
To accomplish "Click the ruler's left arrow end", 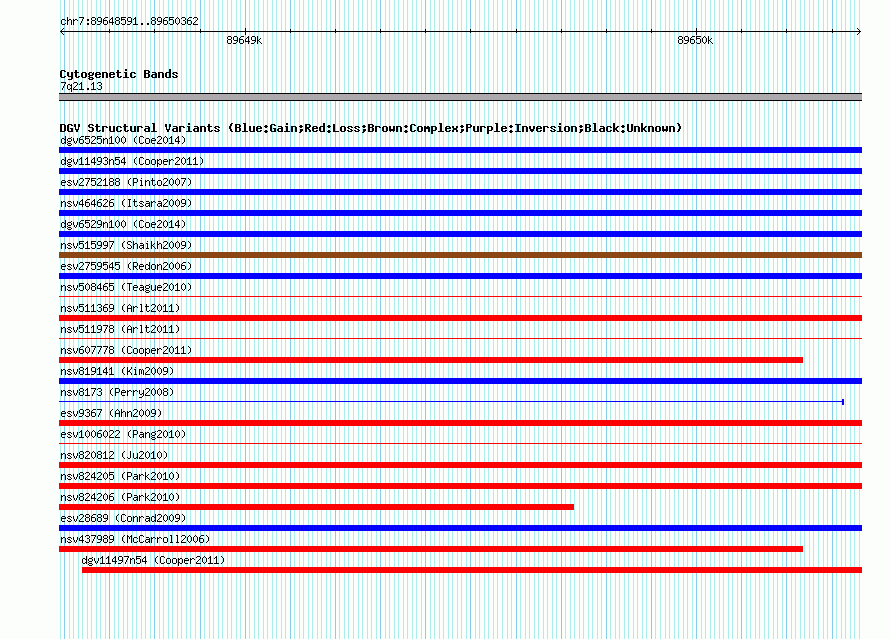I will pos(62,32).
